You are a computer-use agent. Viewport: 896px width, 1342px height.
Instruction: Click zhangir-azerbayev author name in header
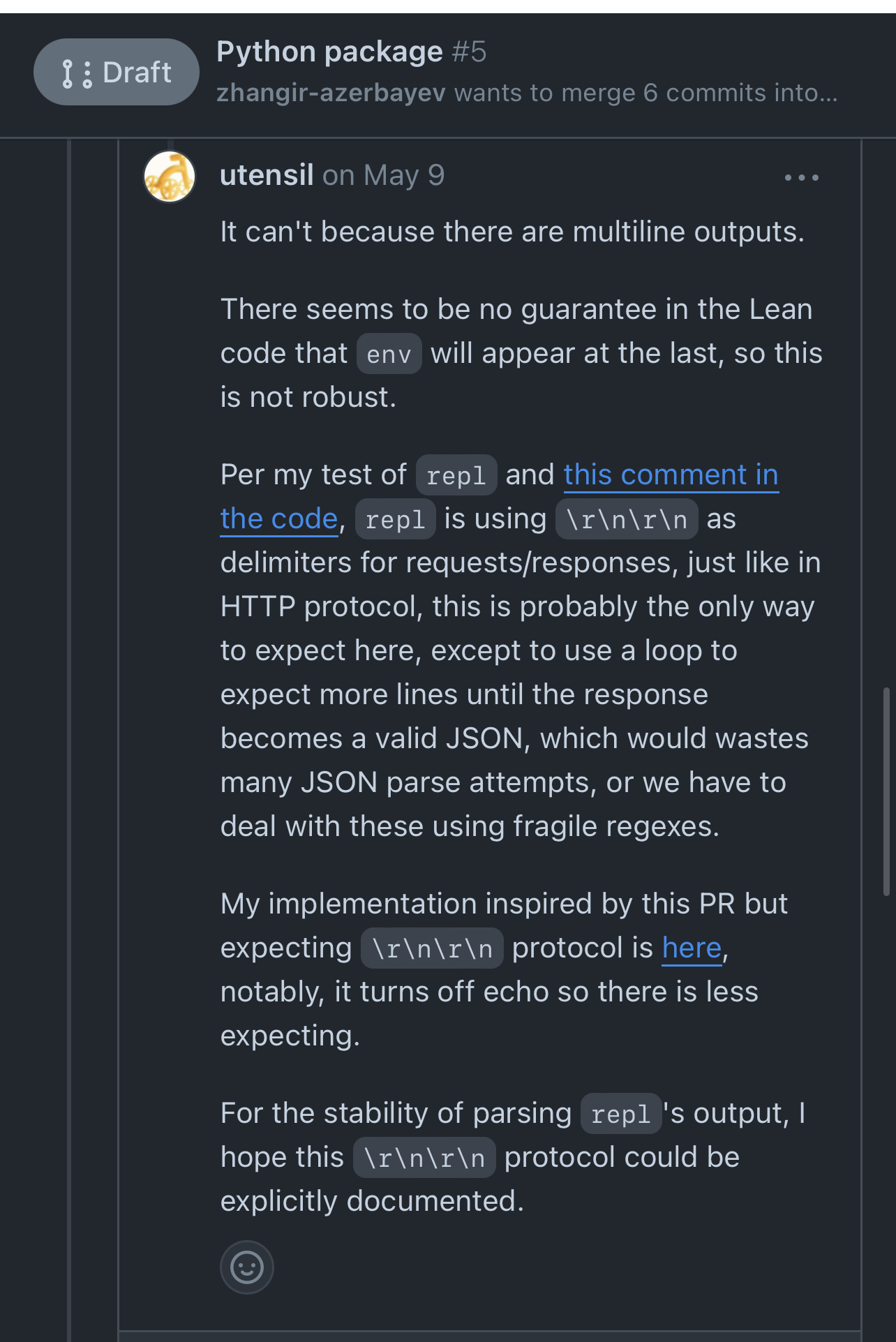pyautogui.click(x=331, y=93)
